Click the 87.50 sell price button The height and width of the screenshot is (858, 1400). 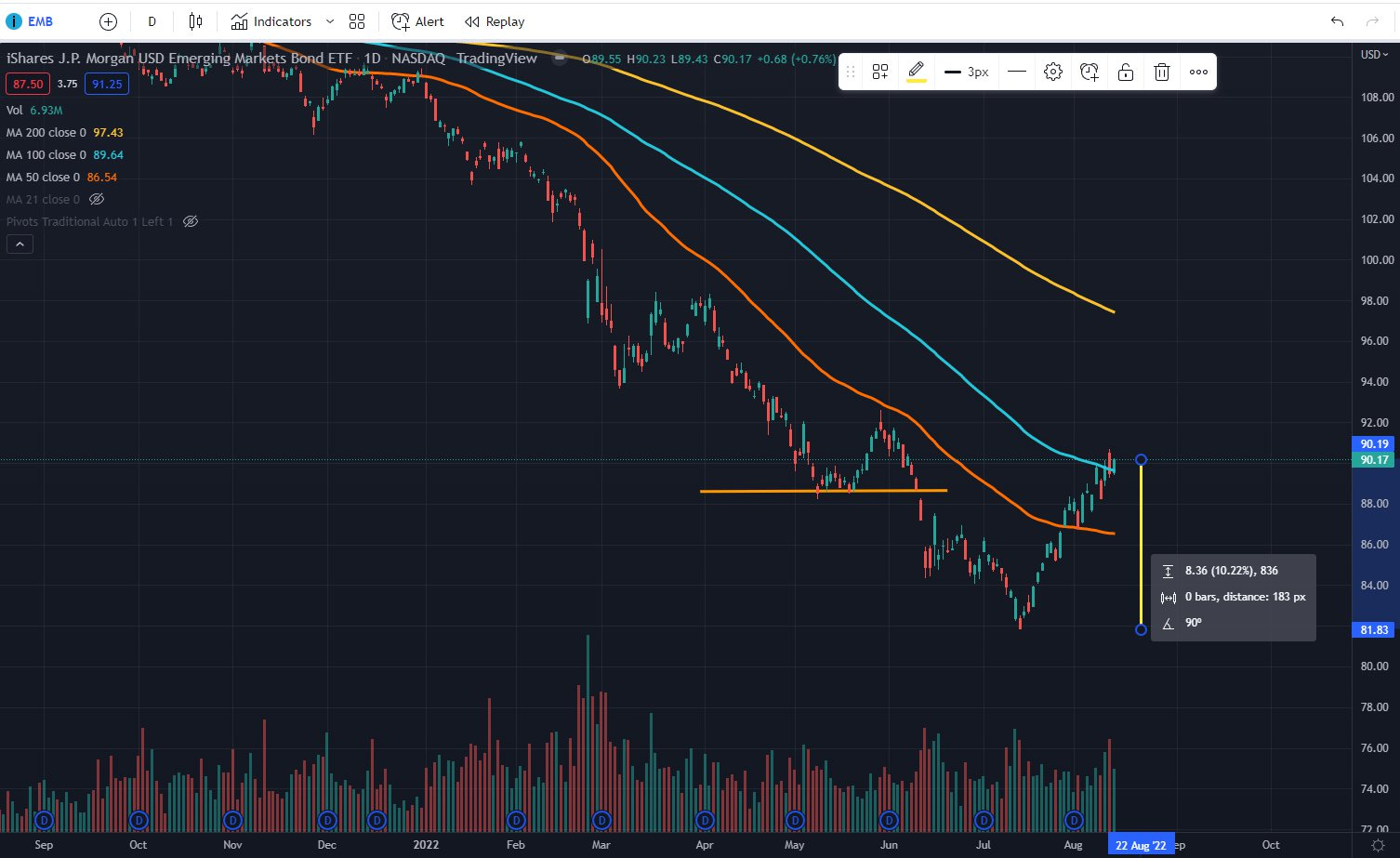click(x=28, y=84)
